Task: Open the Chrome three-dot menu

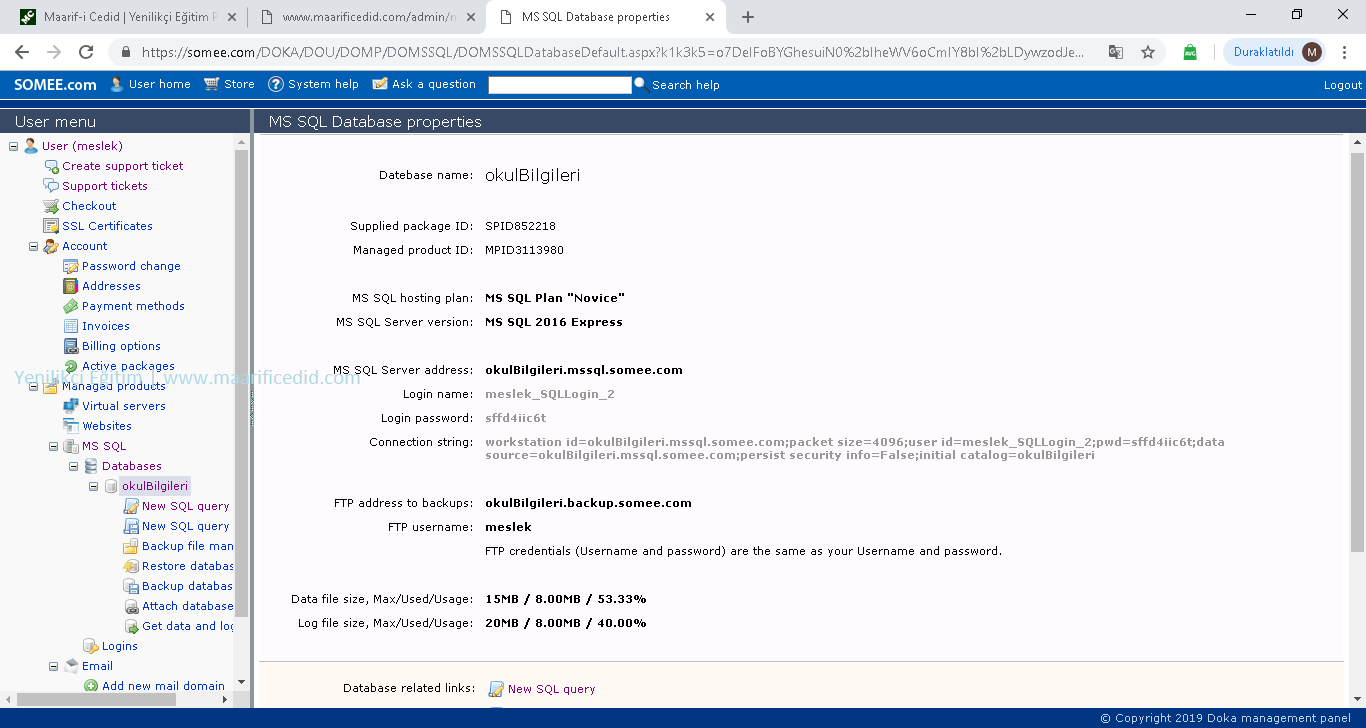Action: (x=1345, y=52)
